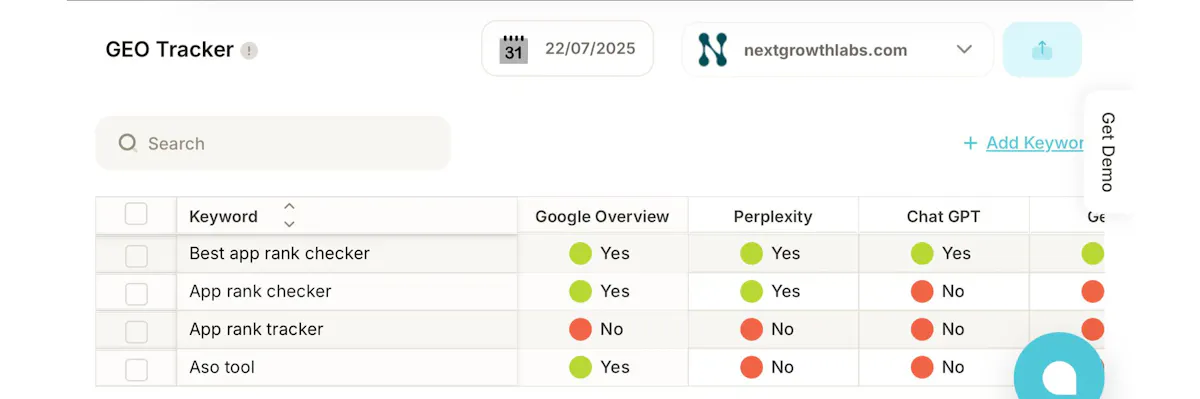Click Perplexity Yes for Best app rank checker
Image resolution: width=1200 pixels, height=399 pixels.
pos(770,253)
